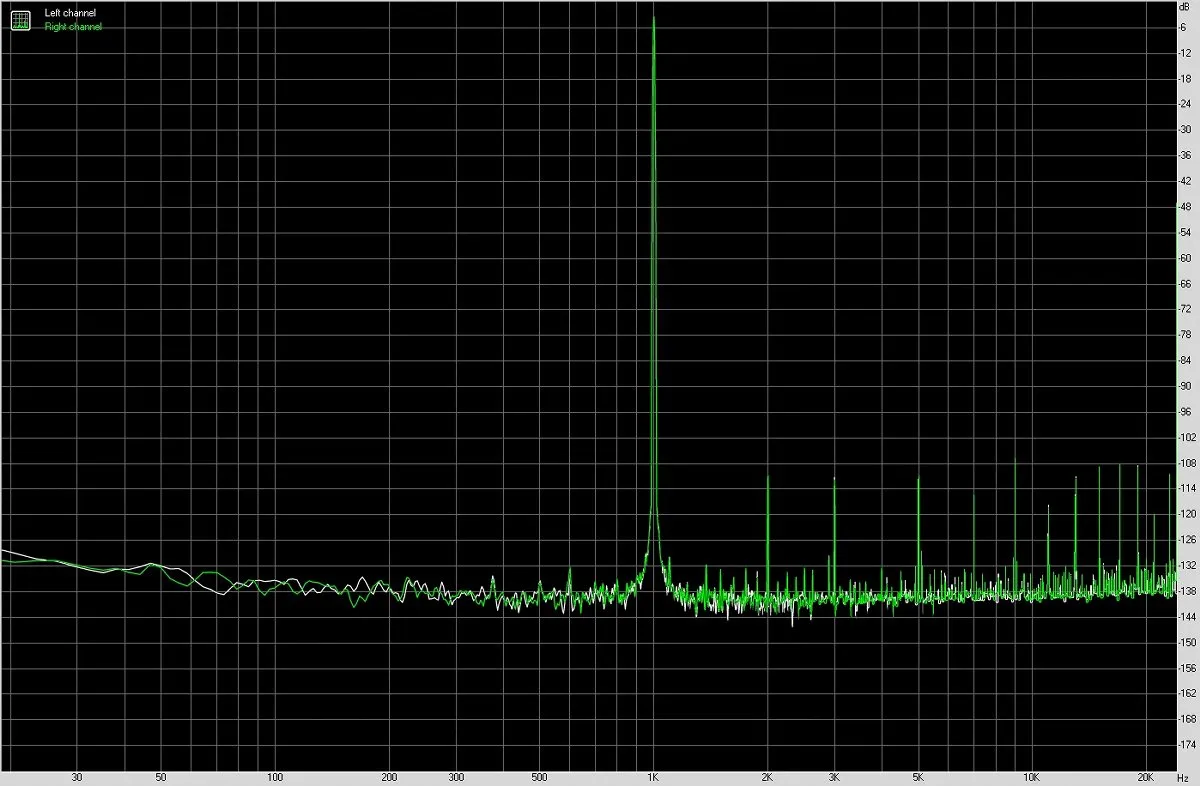Click the 1 kHz fundamental peak tip

[653, 18]
